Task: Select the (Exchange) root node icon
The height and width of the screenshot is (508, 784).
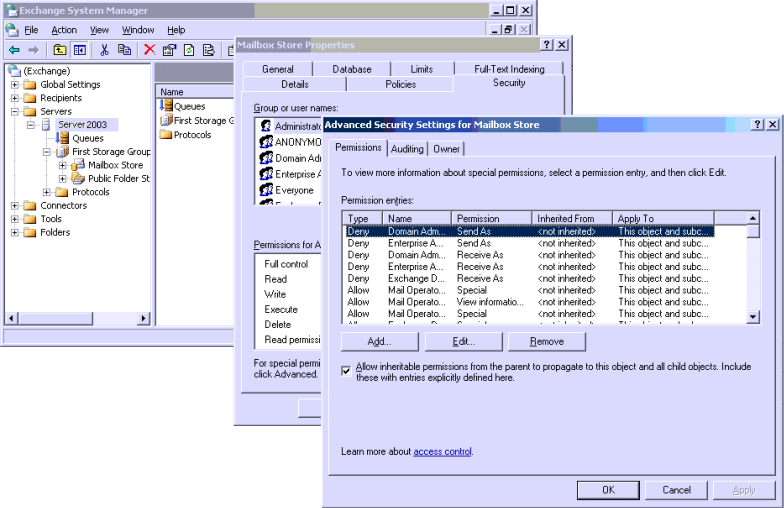Action: [14, 70]
